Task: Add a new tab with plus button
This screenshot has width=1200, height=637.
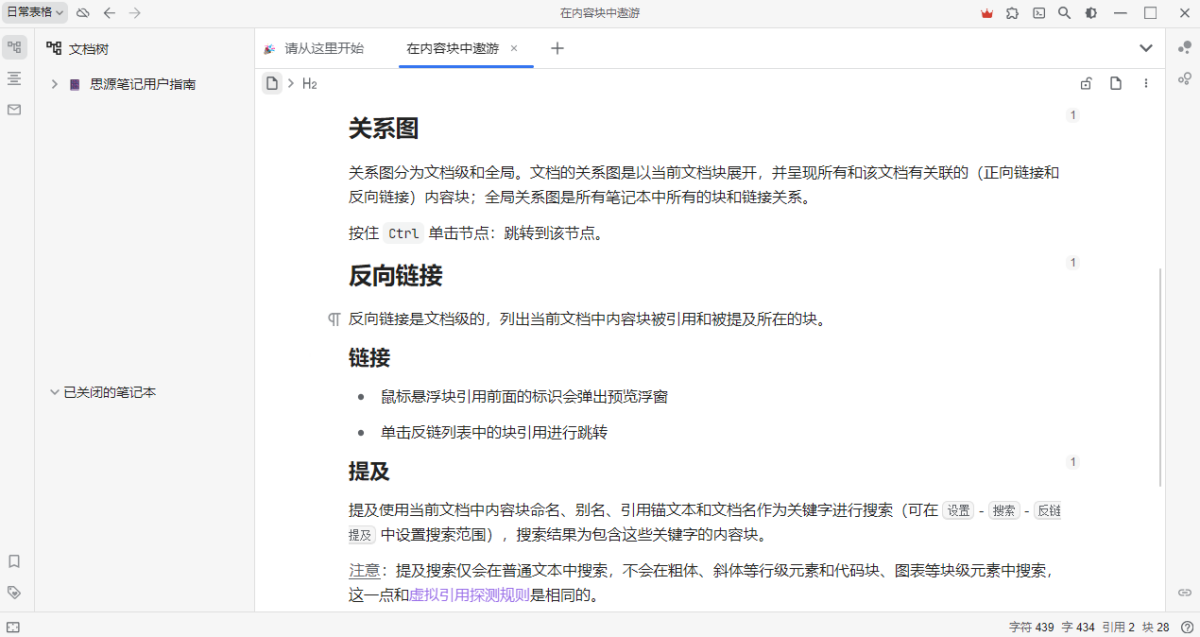Action: (x=558, y=48)
